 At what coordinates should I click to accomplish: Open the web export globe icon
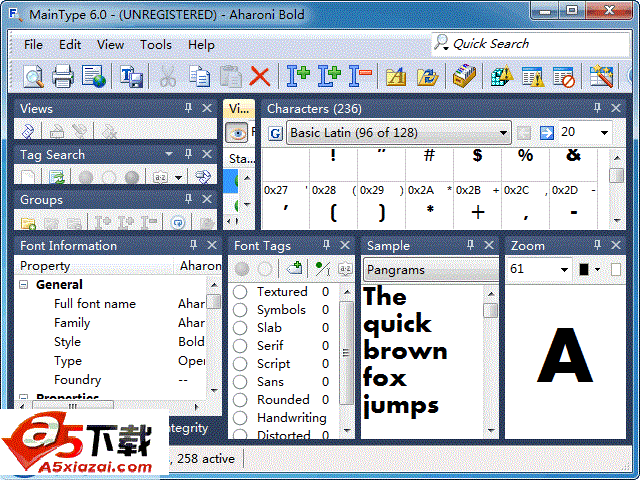click(x=93, y=76)
